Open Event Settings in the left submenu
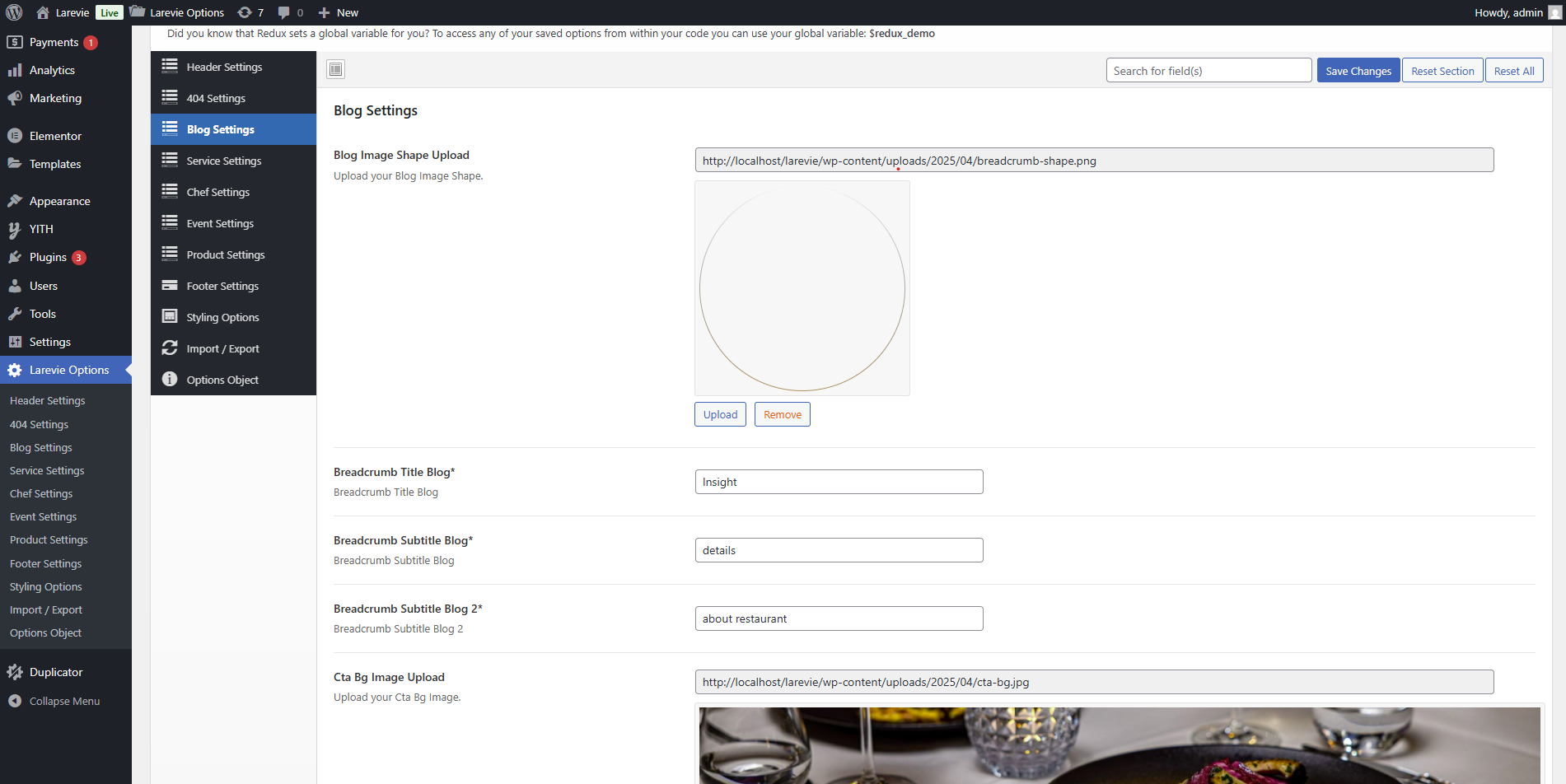Image resolution: width=1566 pixels, height=784 pixels. (x=43, y=516)
